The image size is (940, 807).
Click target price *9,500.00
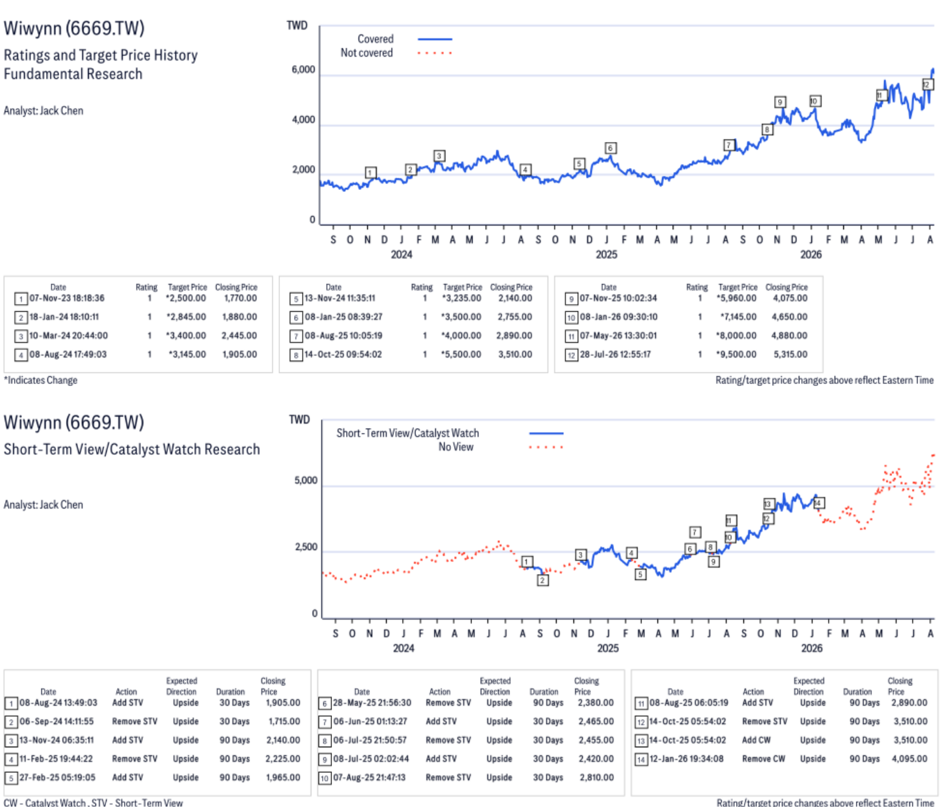pos(736,354)
